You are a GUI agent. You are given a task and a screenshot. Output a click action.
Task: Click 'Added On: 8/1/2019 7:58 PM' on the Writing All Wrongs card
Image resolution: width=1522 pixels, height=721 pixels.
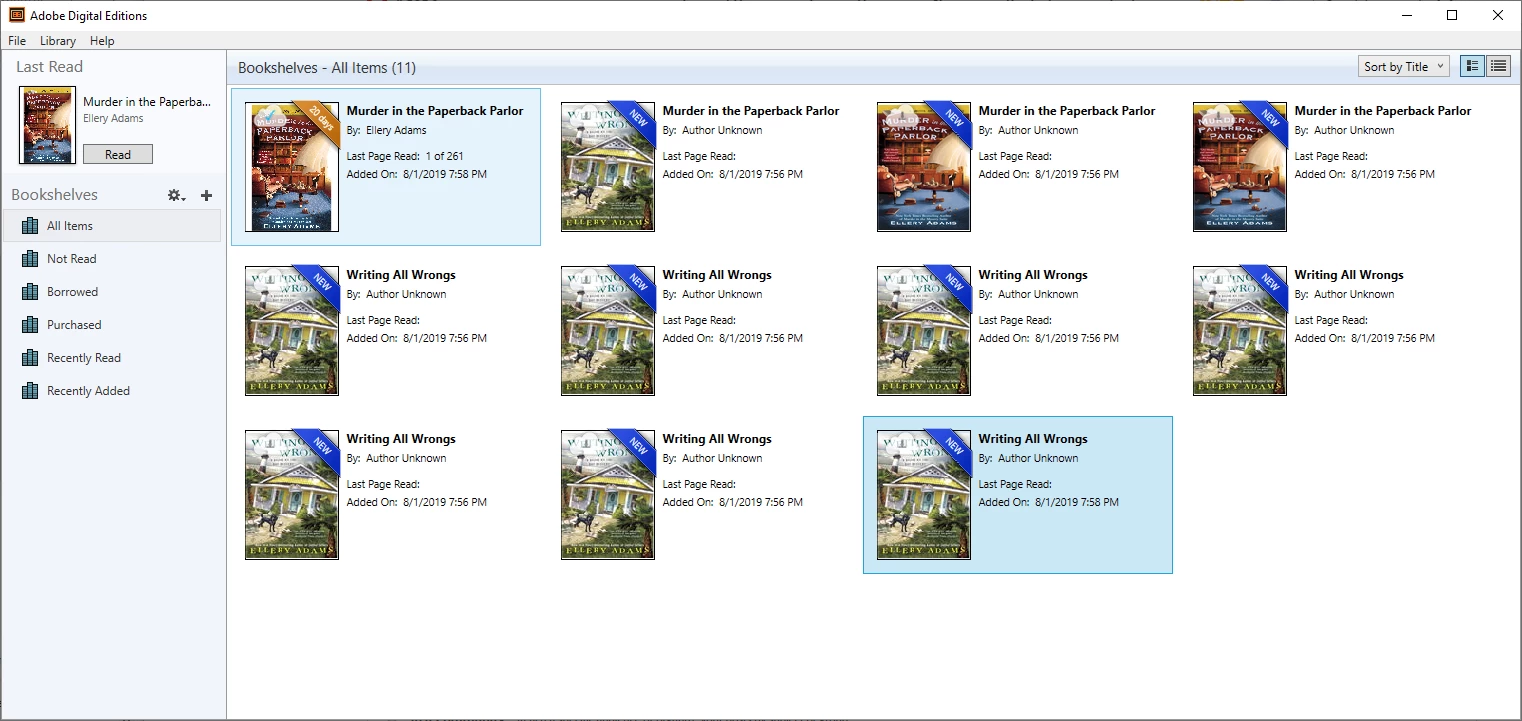(x=1048, y=502)
